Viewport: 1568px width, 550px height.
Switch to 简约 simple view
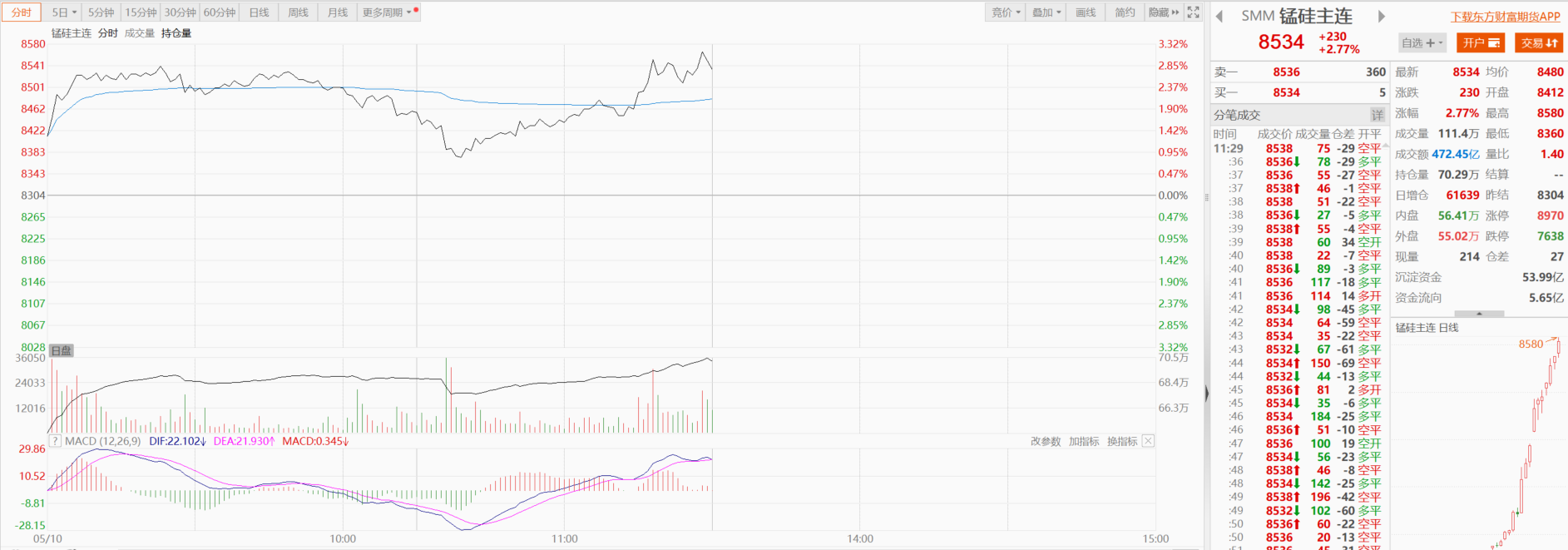1125,12
